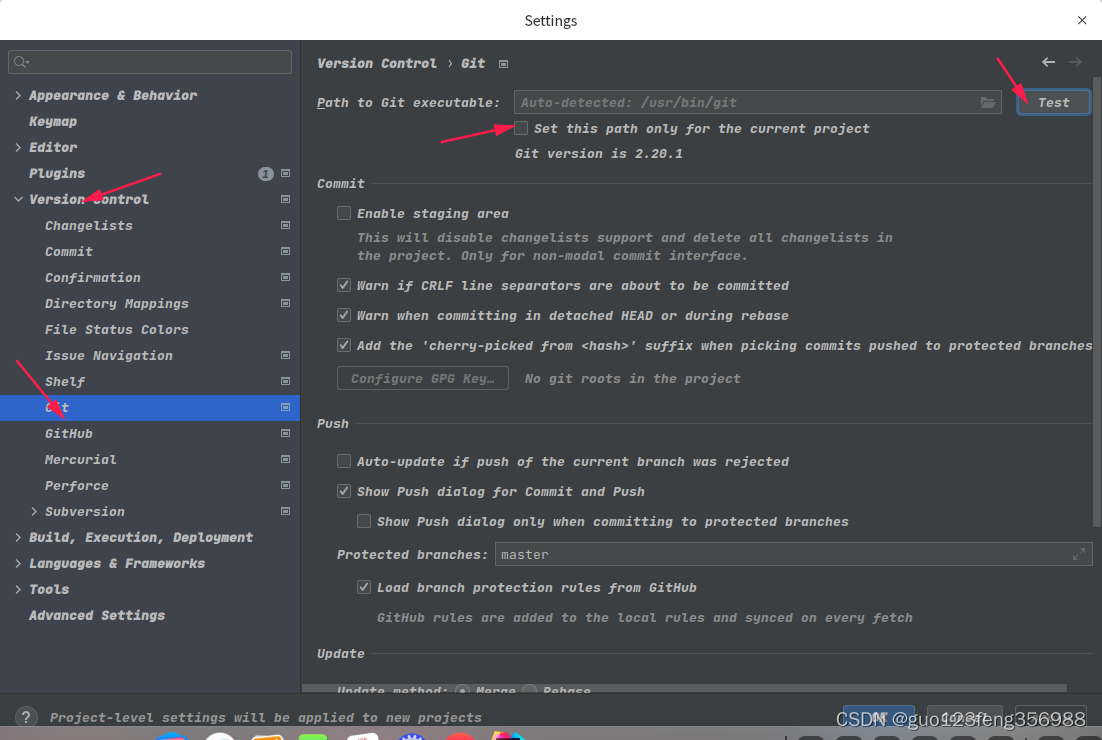Click the Test button for Git executable

1054,103
